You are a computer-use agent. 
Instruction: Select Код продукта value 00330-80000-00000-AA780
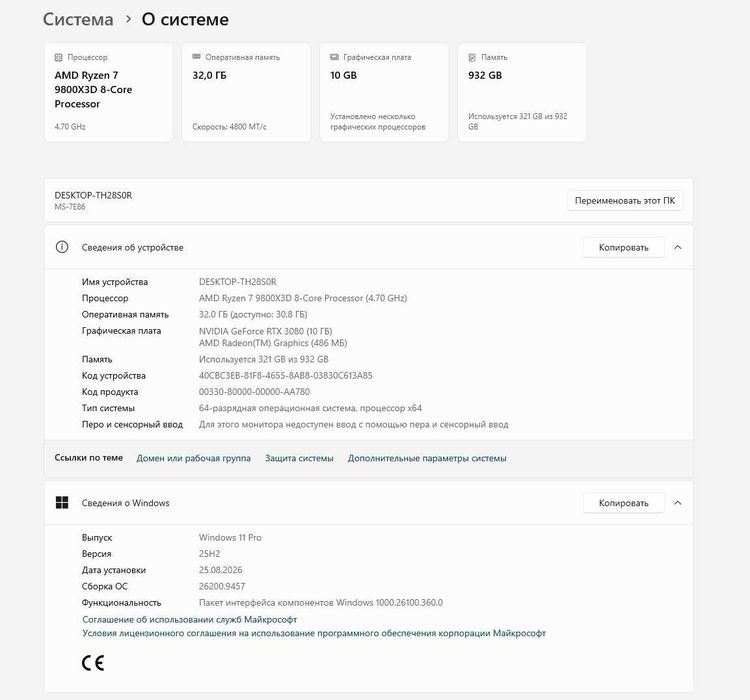pos(254,391)
